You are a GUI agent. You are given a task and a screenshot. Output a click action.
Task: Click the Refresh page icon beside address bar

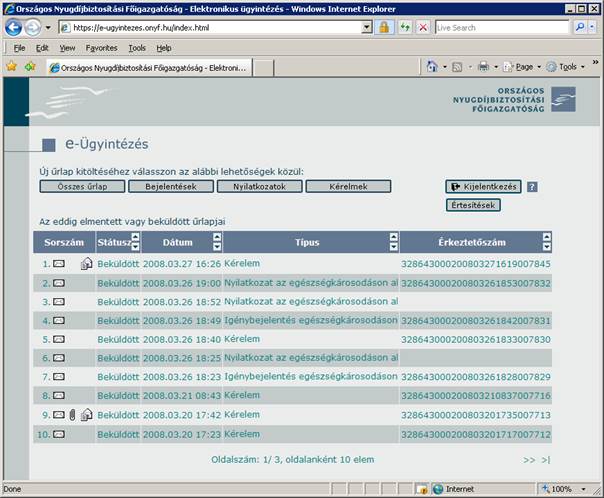coord(405,28)
